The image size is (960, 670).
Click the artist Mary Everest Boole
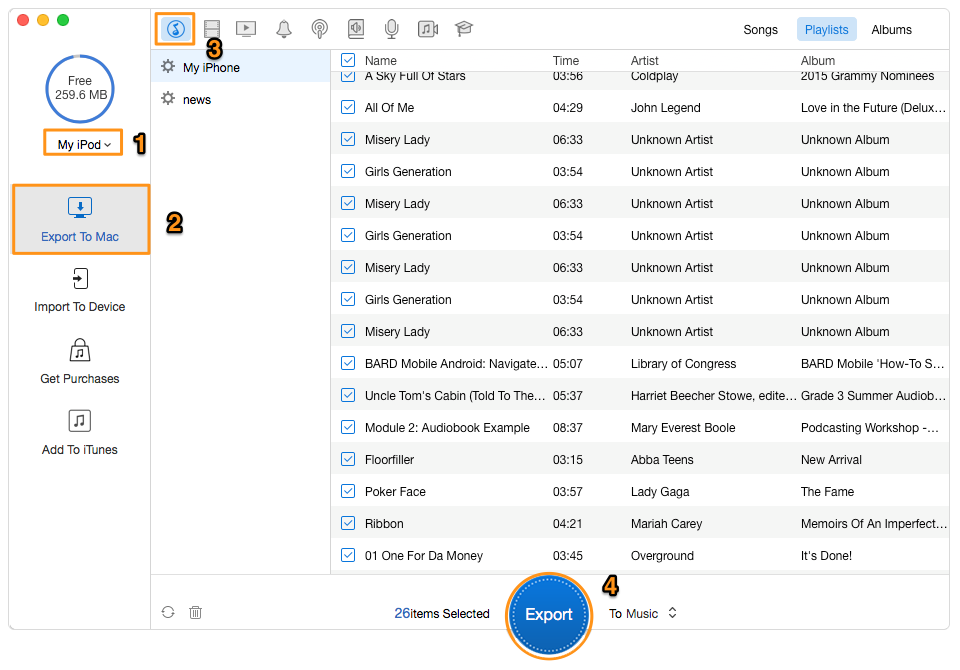(x=683, y=427)
